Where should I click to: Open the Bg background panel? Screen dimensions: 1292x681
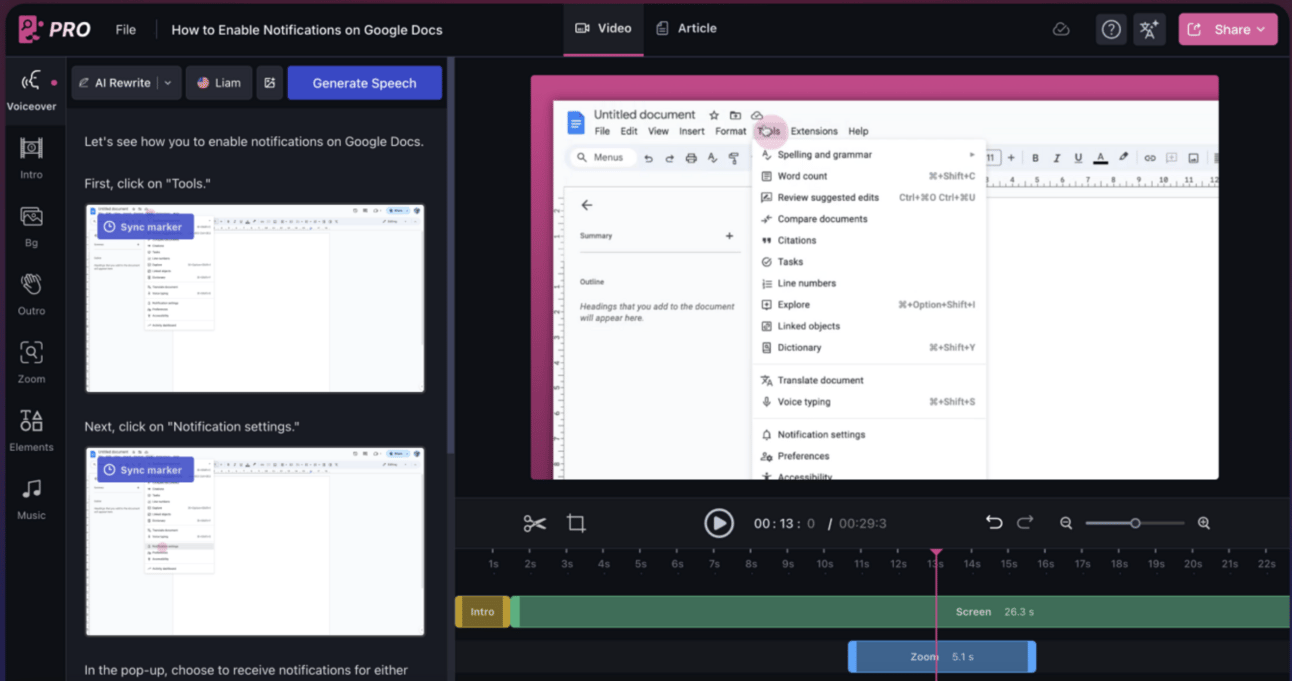pyautogui.click(x=31, y=225)
